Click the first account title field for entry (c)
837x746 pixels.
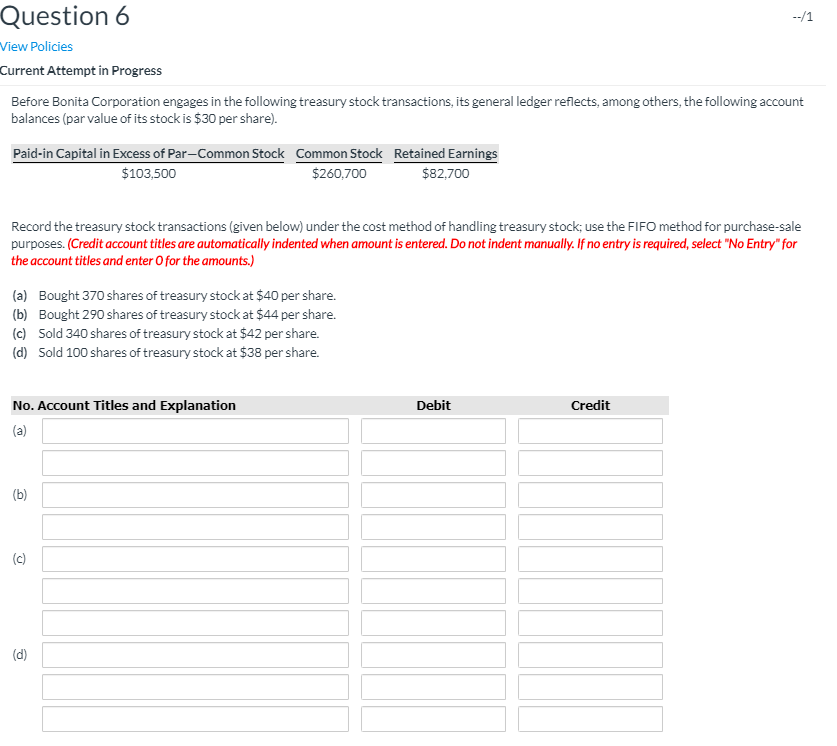pyautogui.click(x=194, y=558)
